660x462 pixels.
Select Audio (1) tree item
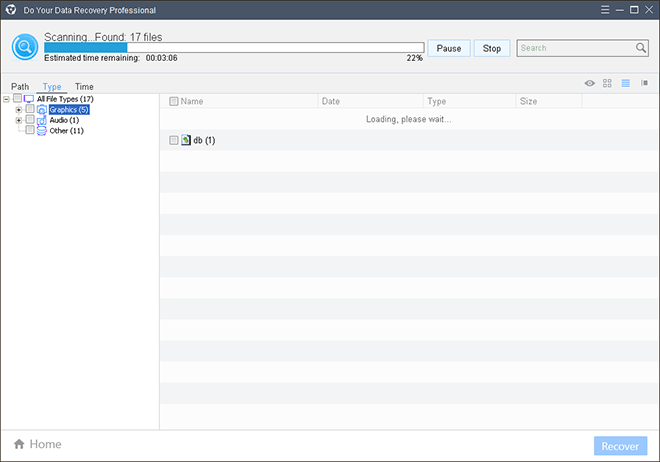64,120
